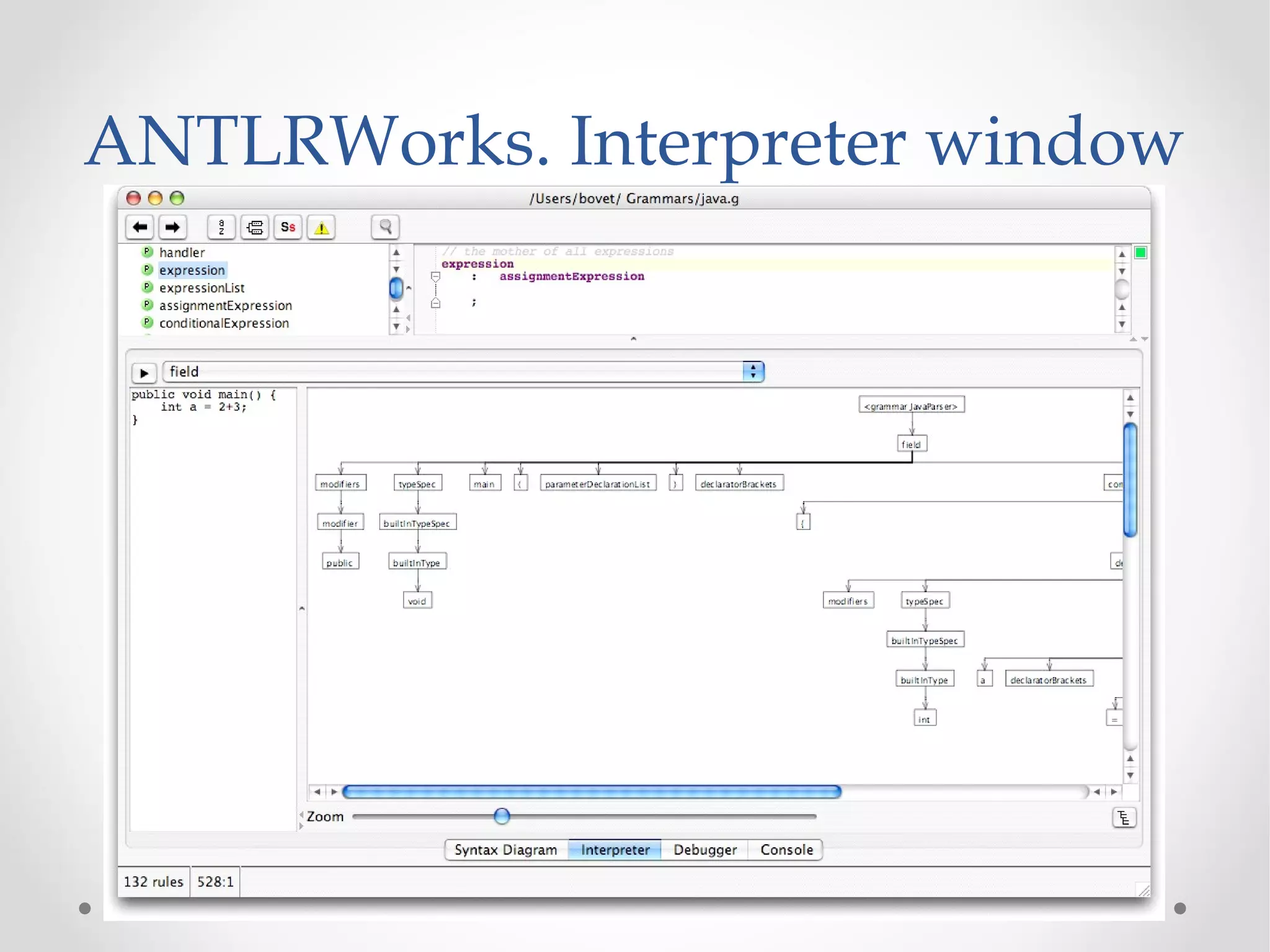Viewport: 1270px width, 952px height.
Task: Click the splitter collapse arrow above interpreter panel
Action: coord(633,339)
